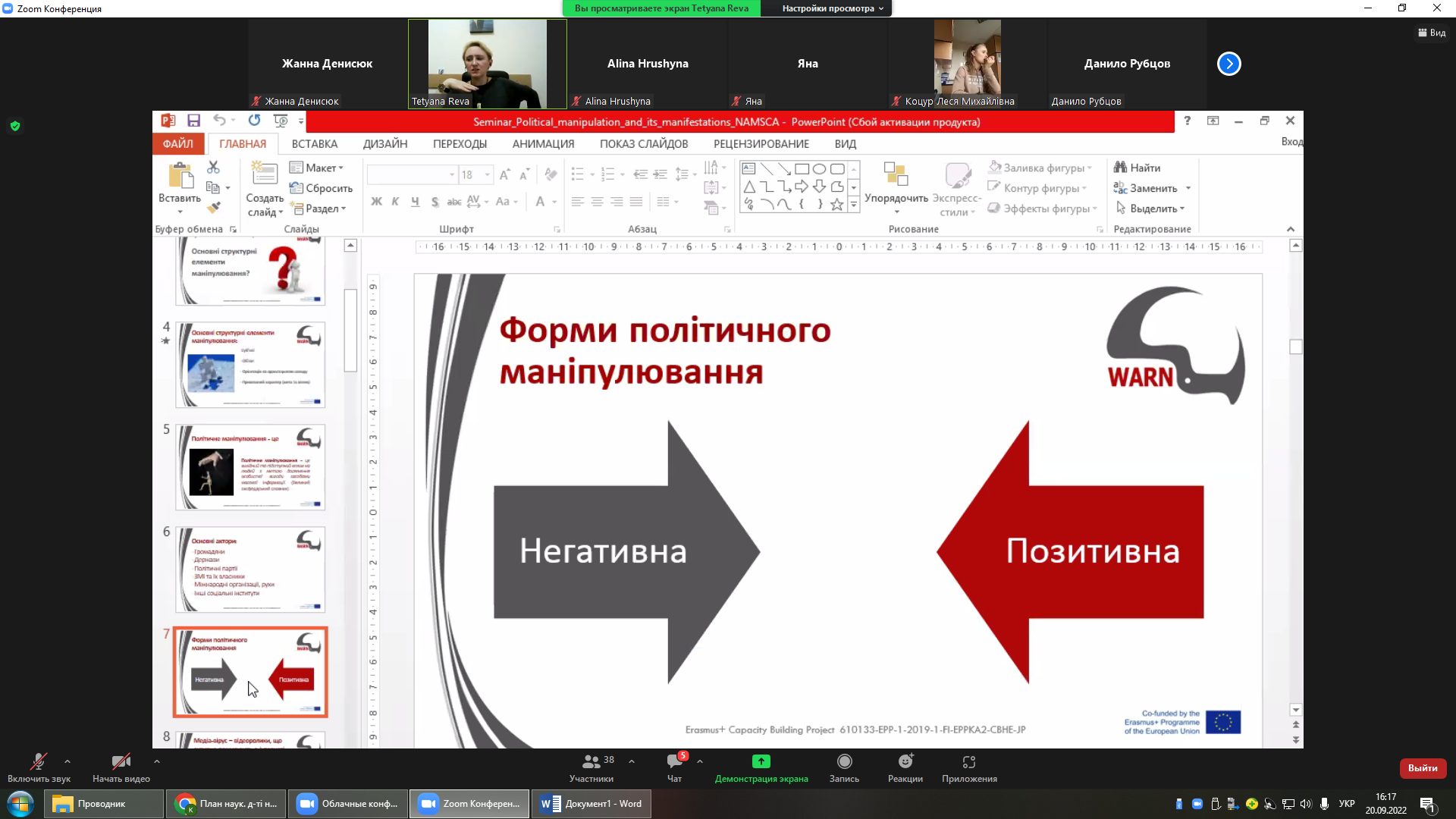Viewport: 1456px width, 819px height.
Task: Switch to the ВСТАВКА ribbon tab
Action: 315,143
